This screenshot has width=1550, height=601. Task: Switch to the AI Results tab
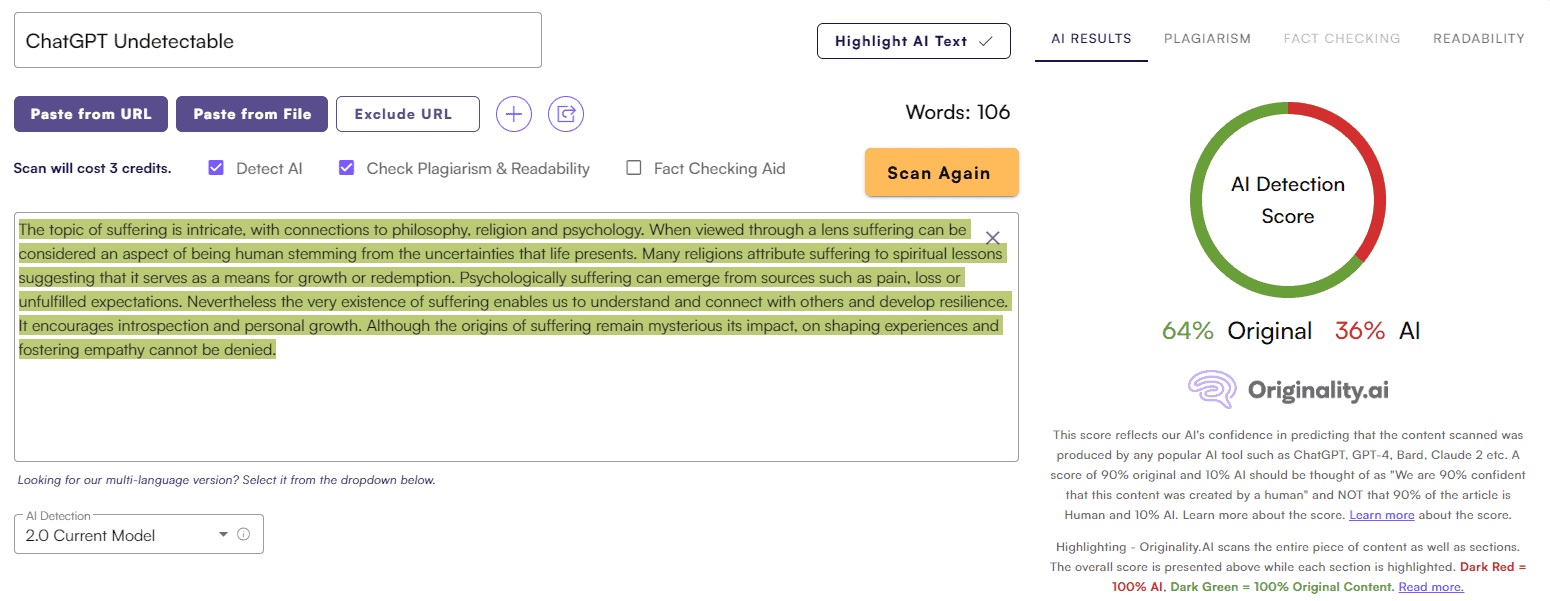coord(1091,39)
